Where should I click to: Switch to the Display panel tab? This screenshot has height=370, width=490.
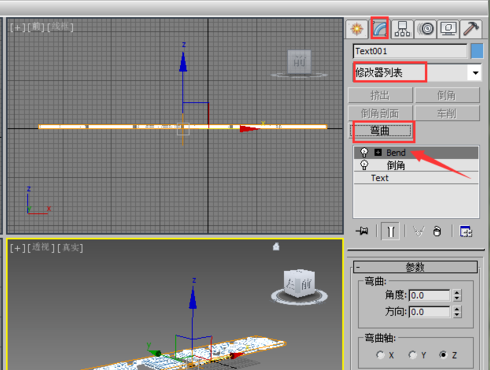(x=448, y=29)
